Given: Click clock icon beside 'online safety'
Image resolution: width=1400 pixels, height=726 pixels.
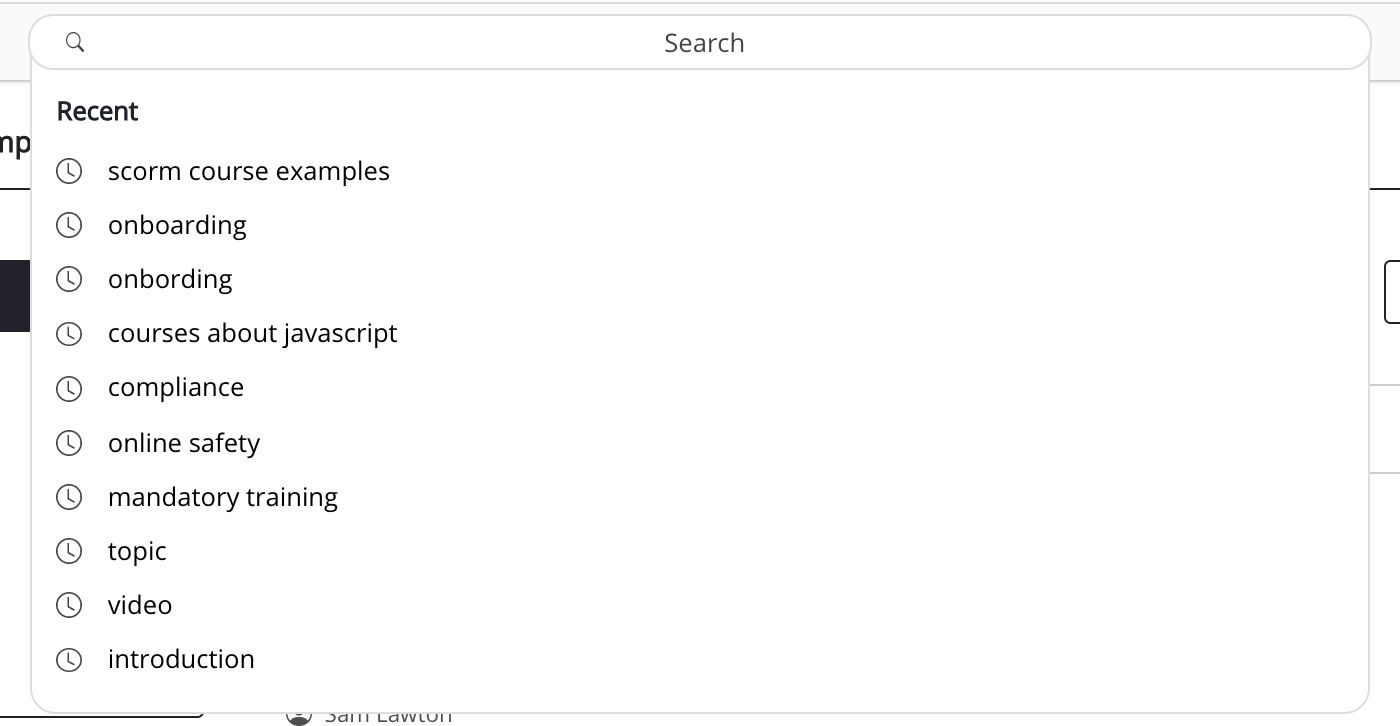Looking at the screenshot, I should point(69,443).
